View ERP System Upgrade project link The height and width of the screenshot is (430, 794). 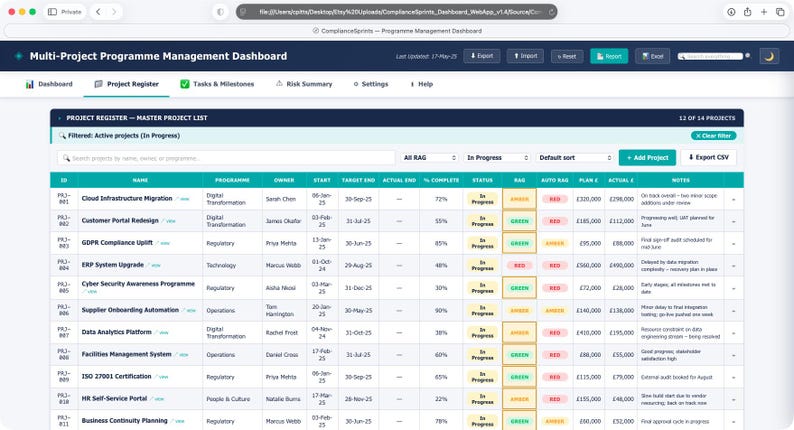point(154,265)
